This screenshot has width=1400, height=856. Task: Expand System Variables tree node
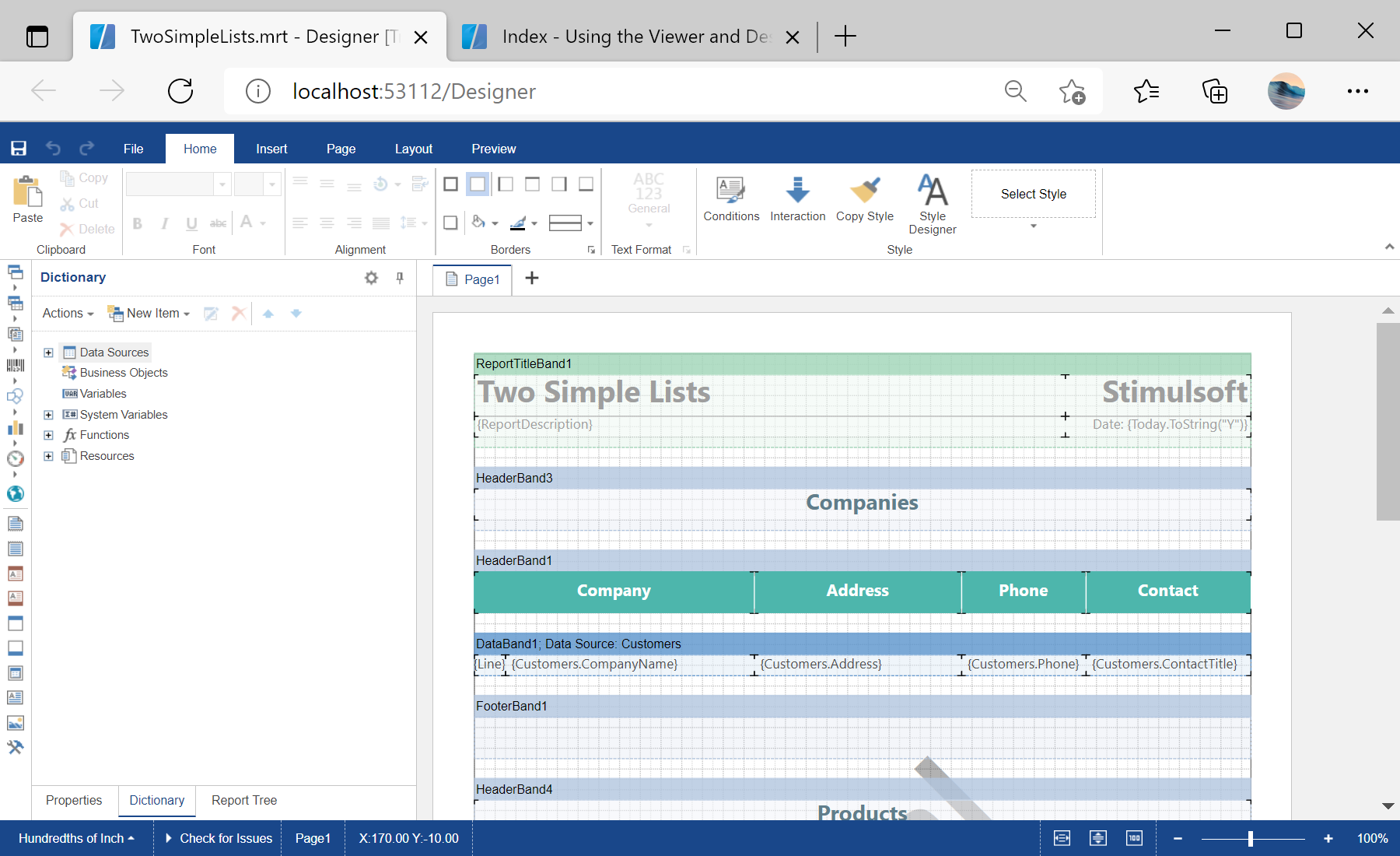[48, 415]
